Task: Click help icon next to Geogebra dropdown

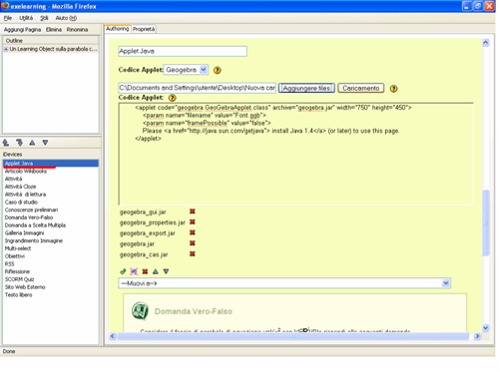Action: point(217,70)
